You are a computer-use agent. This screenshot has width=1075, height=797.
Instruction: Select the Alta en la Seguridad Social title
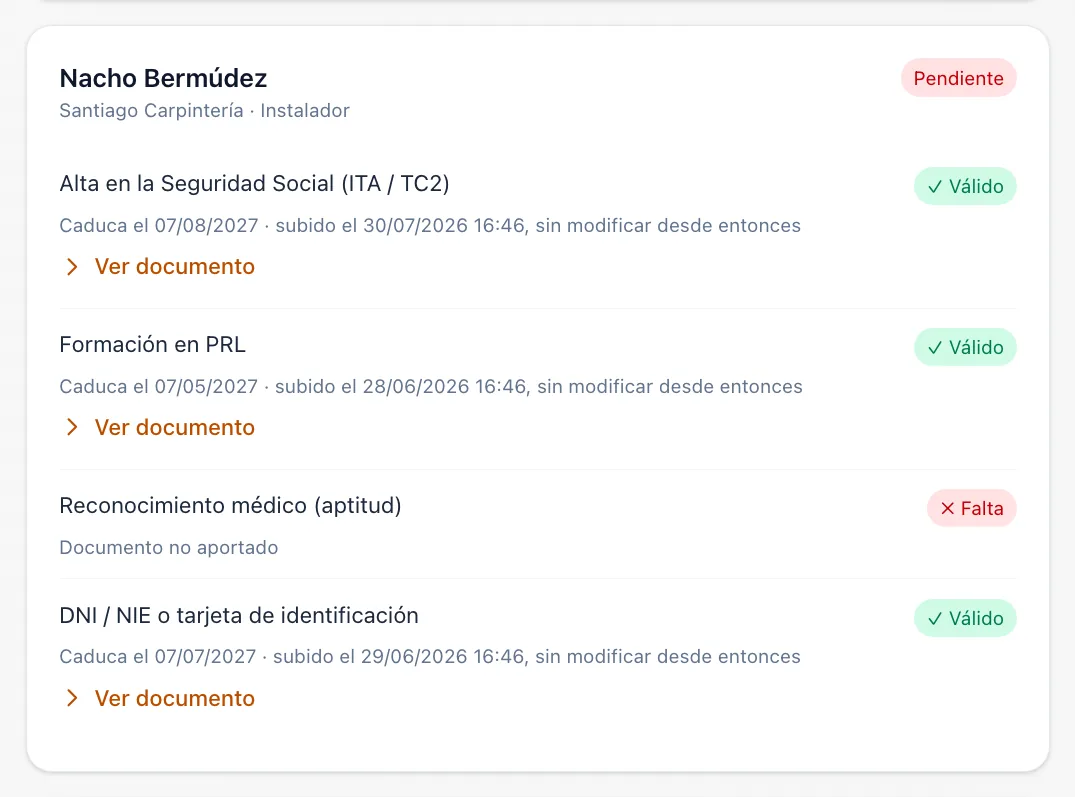254,184
